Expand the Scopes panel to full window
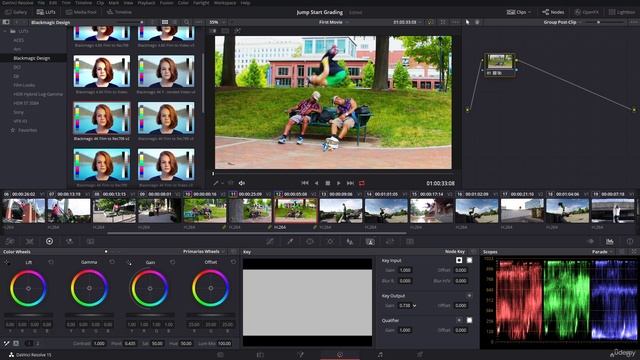Viewport: 640px width, 360px height. click(x=634, y=252)
